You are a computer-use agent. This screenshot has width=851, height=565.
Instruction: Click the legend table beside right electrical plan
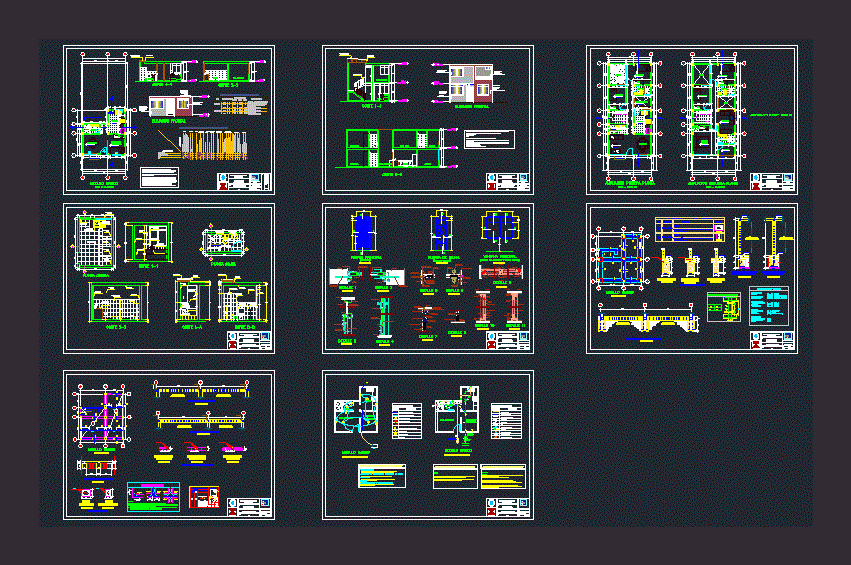click(x=507, y=420)
